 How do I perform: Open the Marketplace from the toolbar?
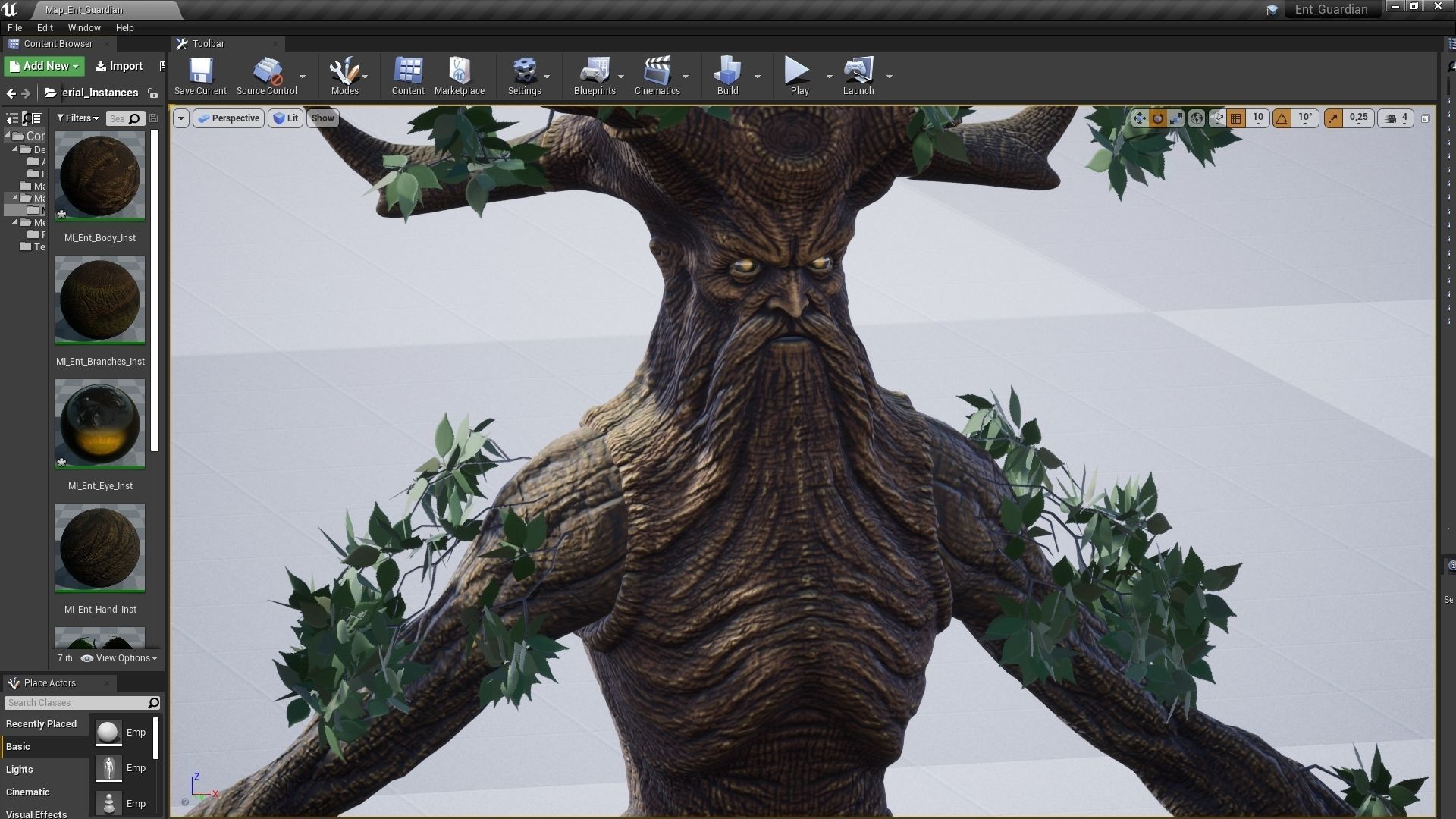(x=460, y=76)
